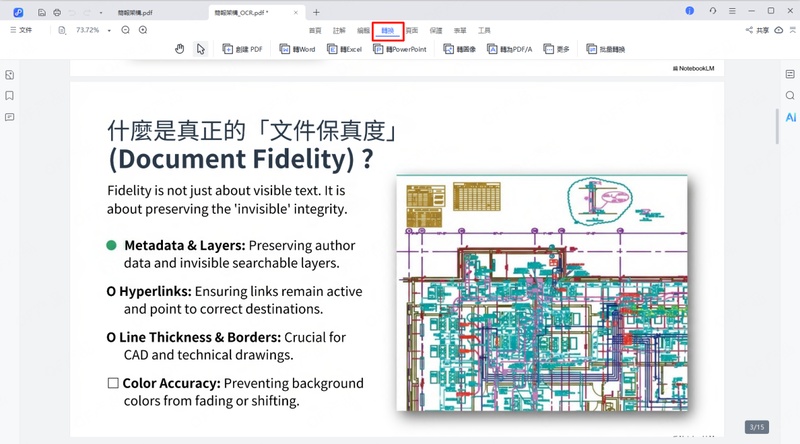The height and width of the screenshot is (444, 800).
Task: Open the 編輯 ribbon tab
Action: point(363,31)
